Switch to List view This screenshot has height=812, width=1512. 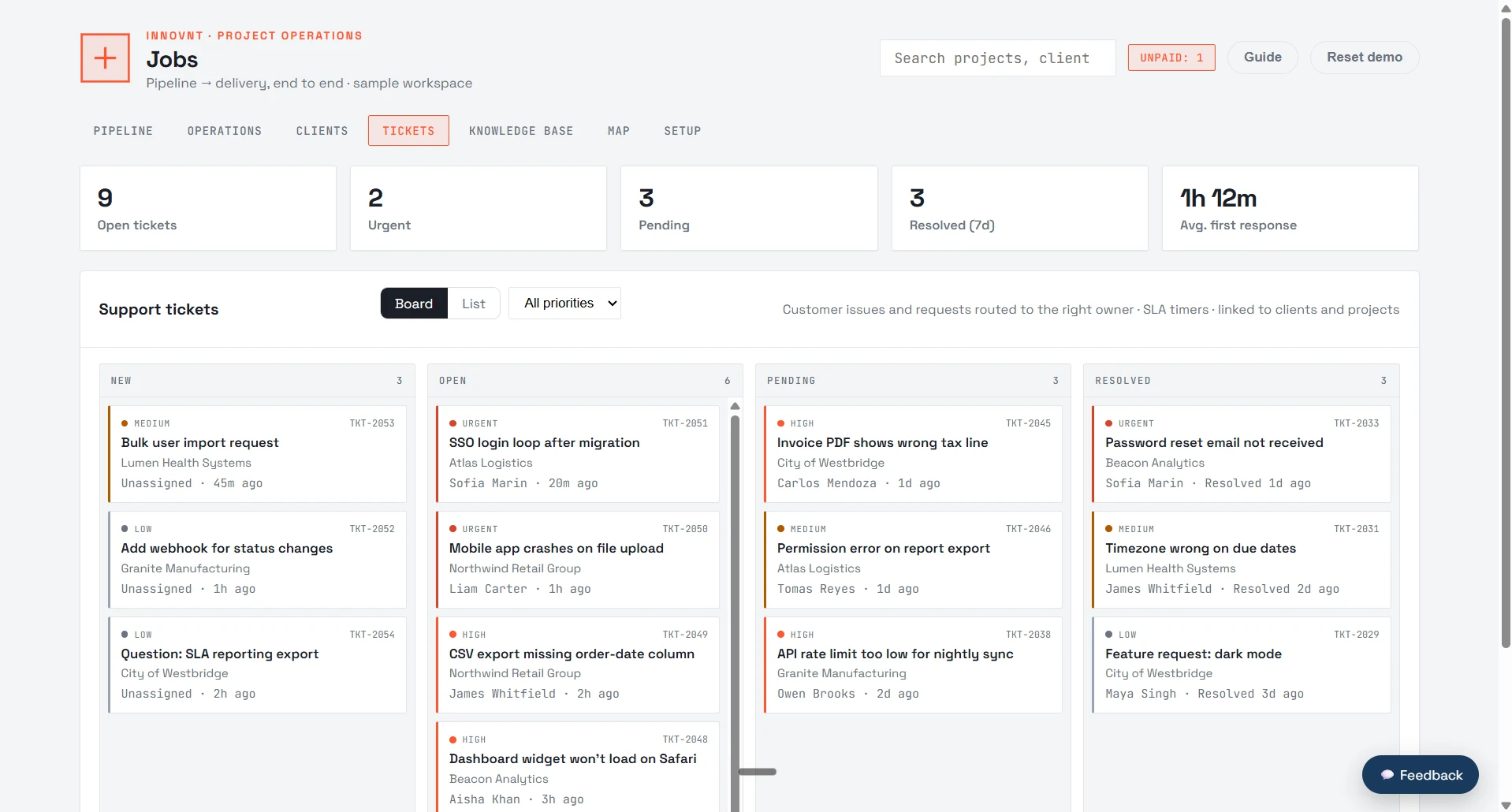[x=474, y=304]
